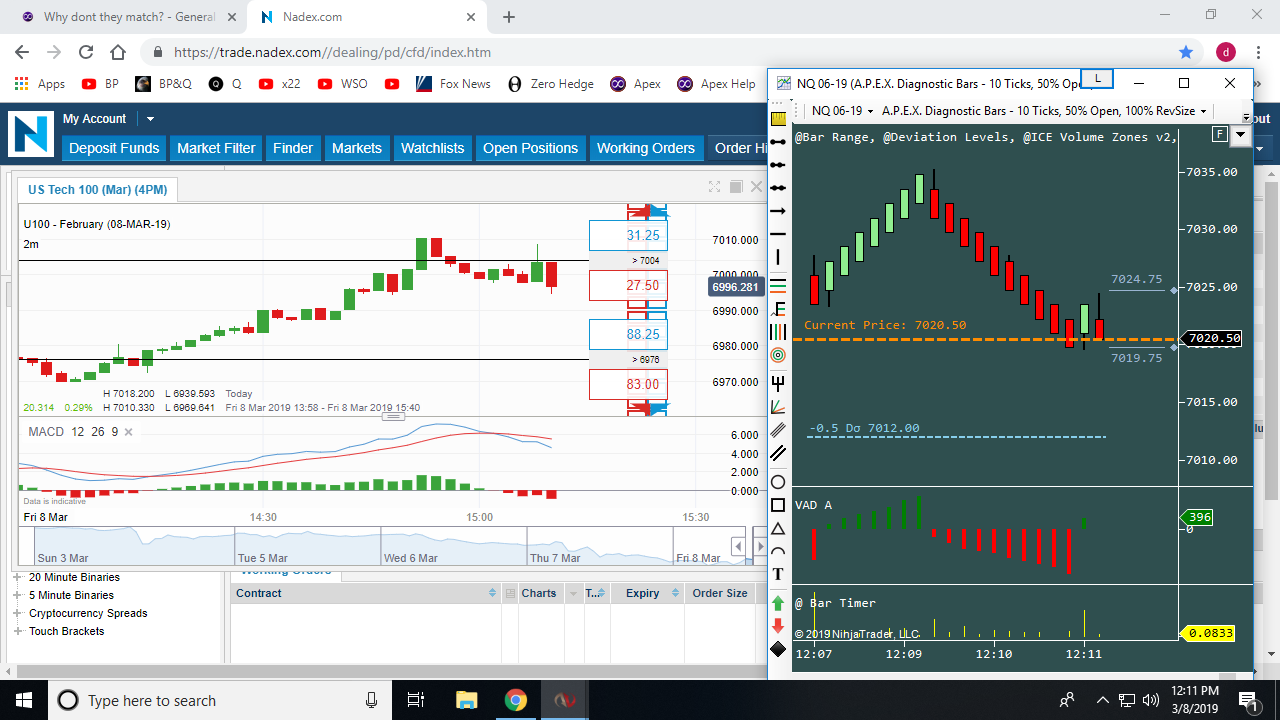Close the US Tech 100 chart panel
The height and width of the screenshot is (720, 1280).
[x=756, y=187]
